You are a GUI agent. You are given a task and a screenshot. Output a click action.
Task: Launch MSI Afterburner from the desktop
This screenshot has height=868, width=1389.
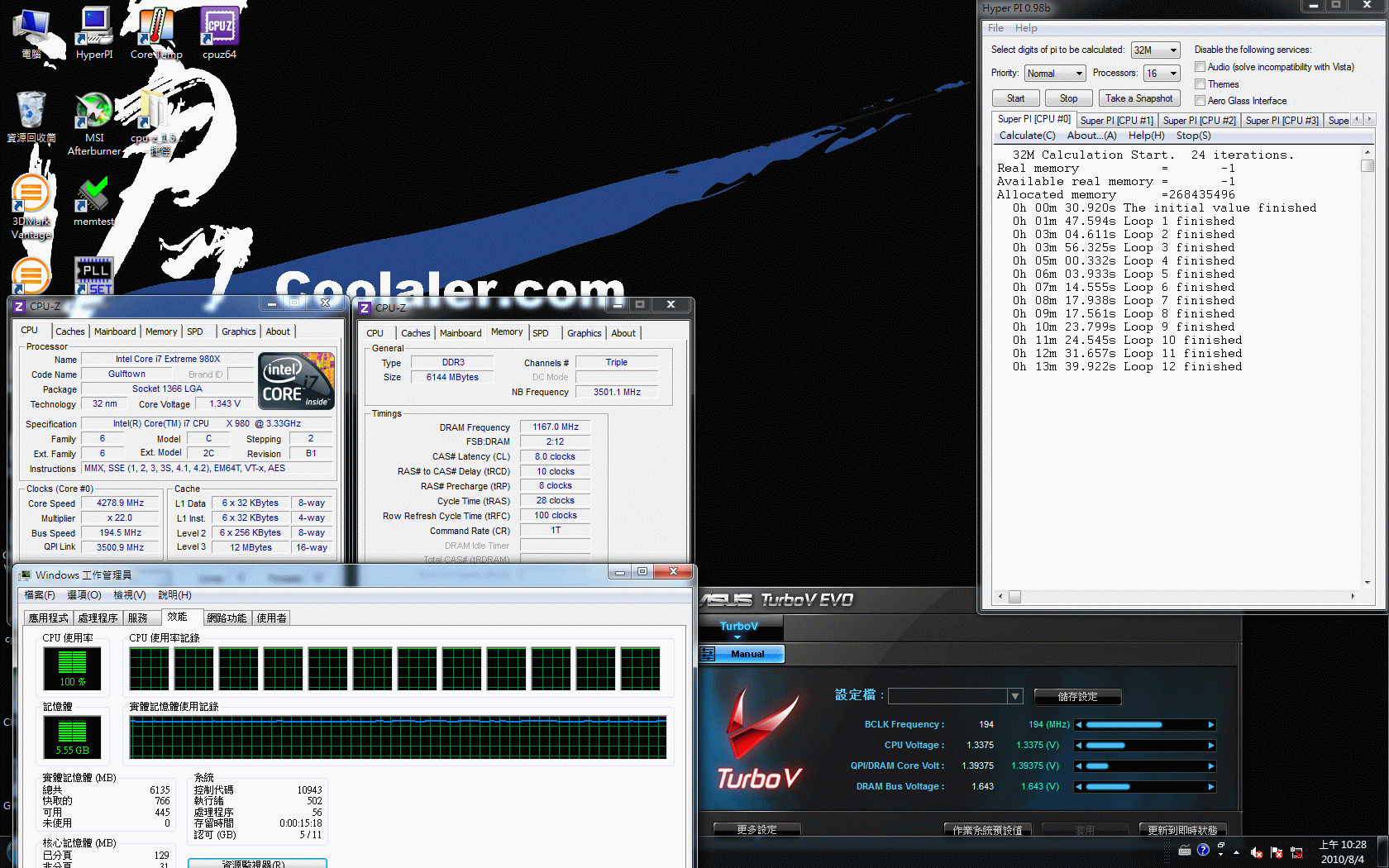click(x=94, y=123)
